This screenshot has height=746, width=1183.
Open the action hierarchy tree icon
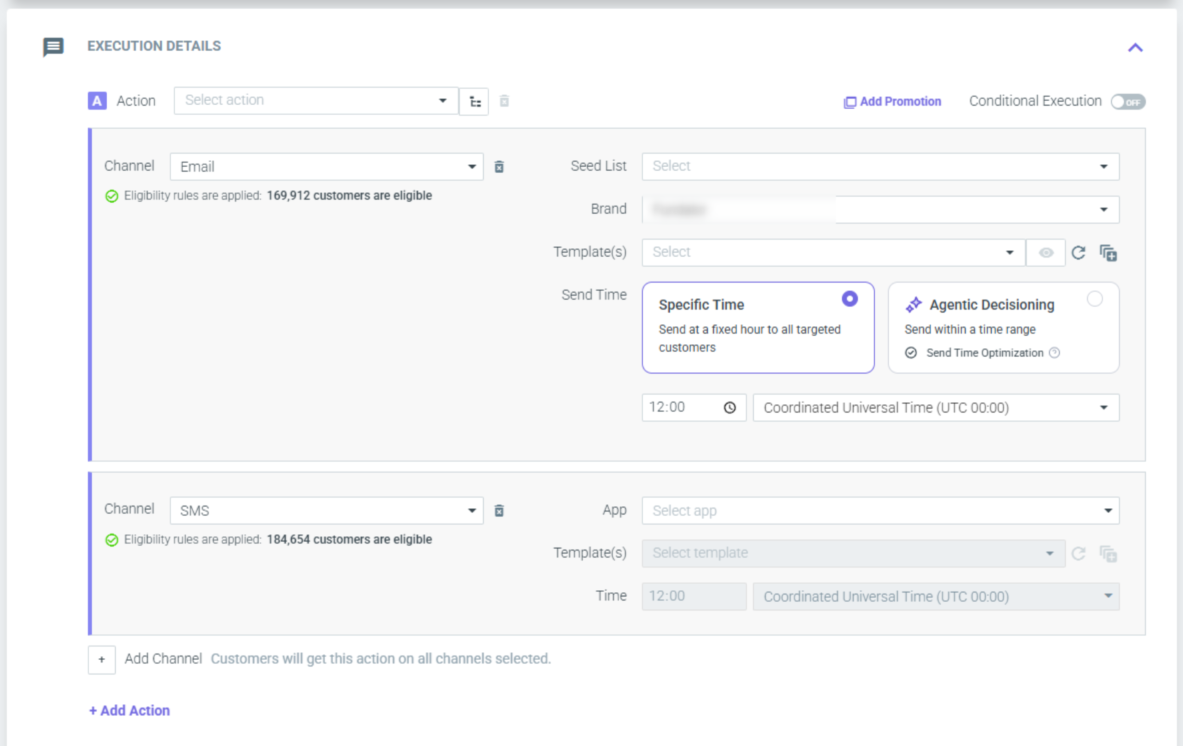[475, 101]
